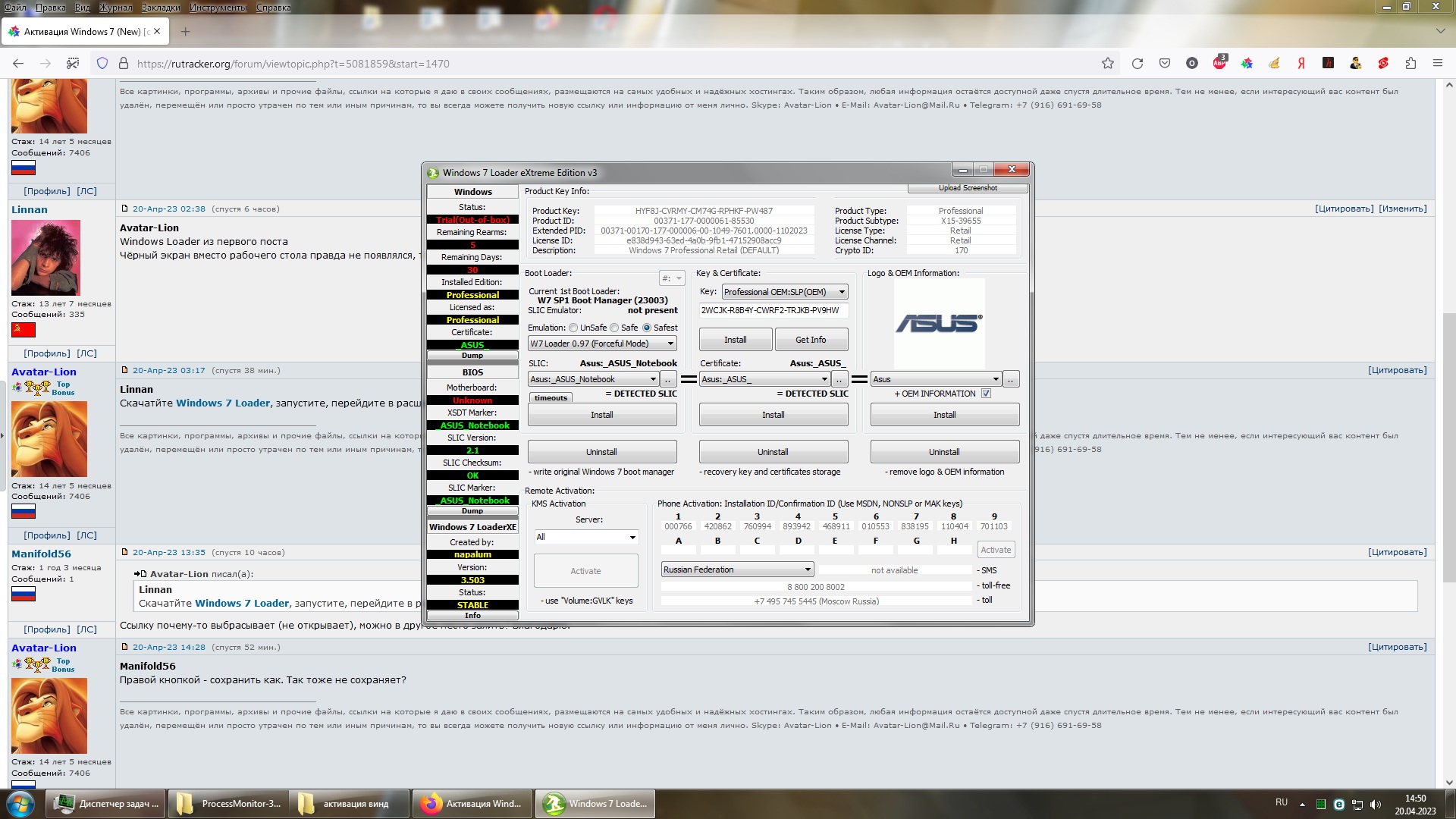The height and width of the screenshot is (819, 1456).
Task: Click the timeouts button
Action: tap(551, 398)
